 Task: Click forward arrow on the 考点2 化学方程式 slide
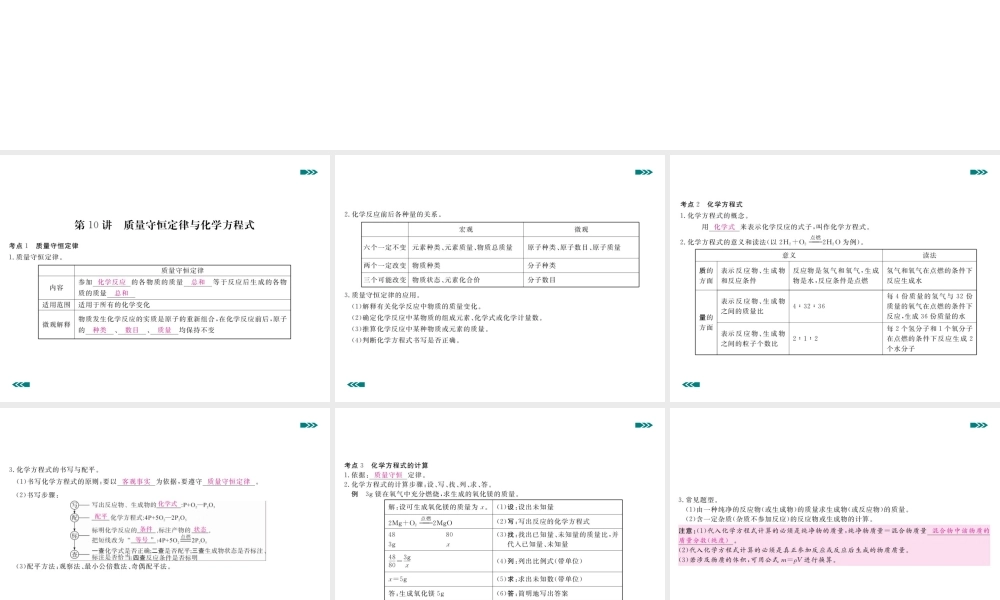click(x=978, y=172)
